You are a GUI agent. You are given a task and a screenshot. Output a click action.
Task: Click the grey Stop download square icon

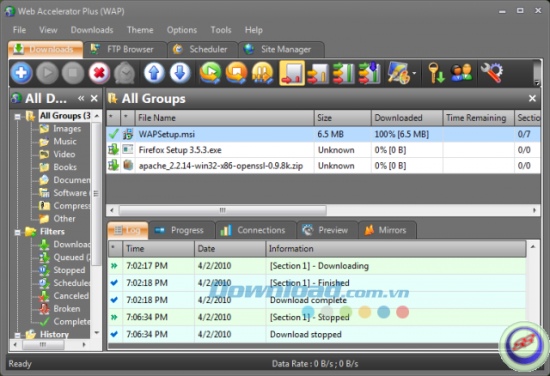73,73
